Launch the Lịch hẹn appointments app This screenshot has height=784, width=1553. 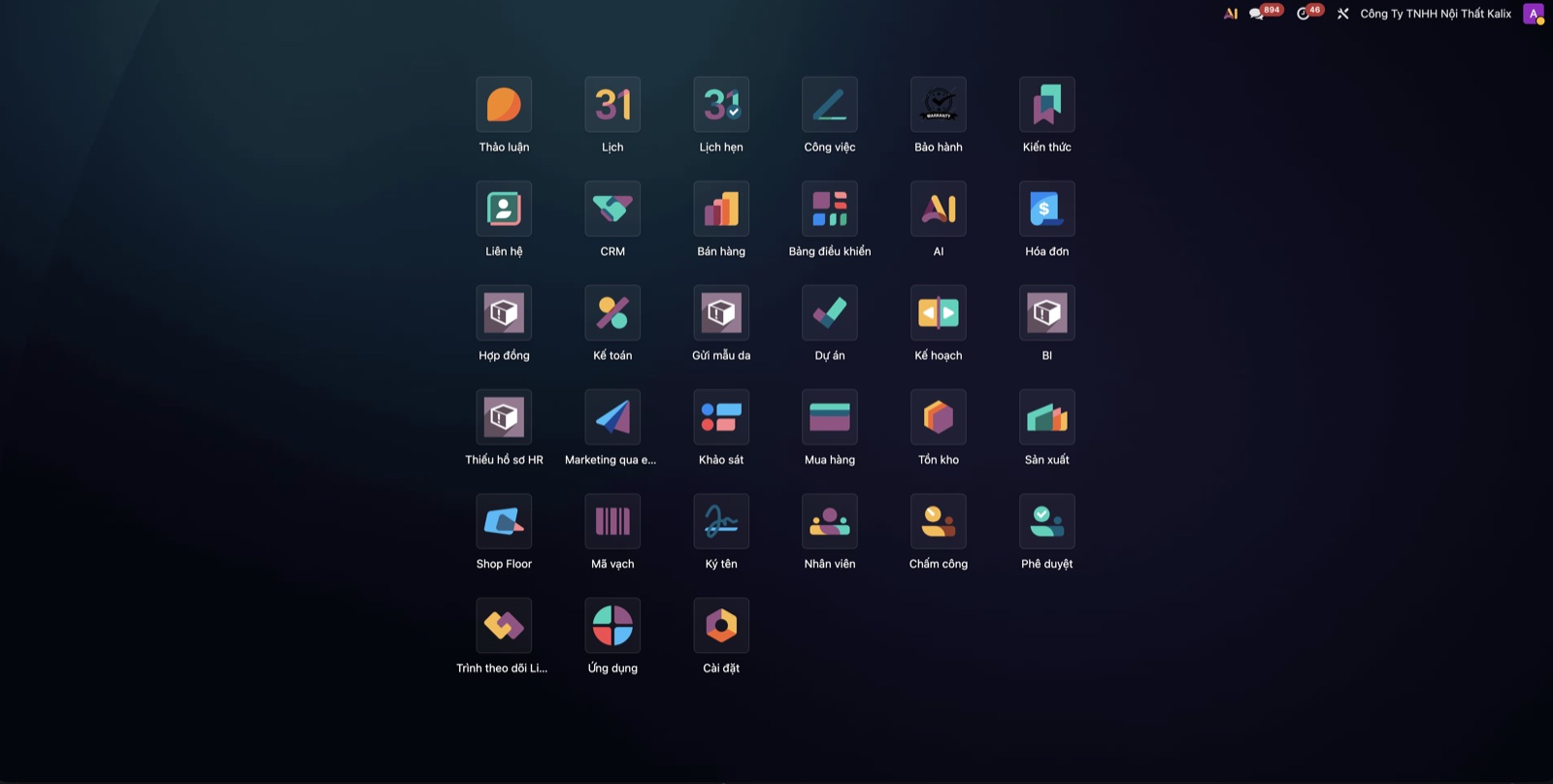pos(721,105)
